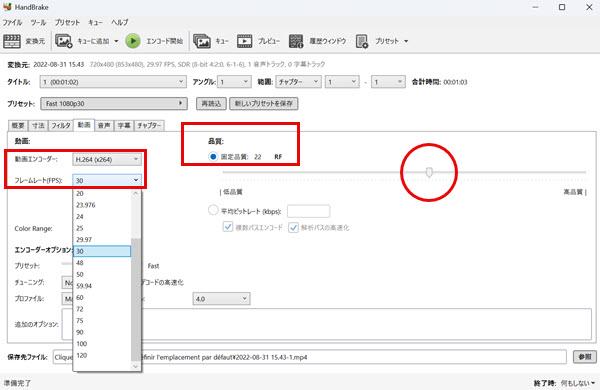Viewport: 600px width, 390px height.
Task: Expand the level 4.0 dropdown
Action: pos(221,299)
